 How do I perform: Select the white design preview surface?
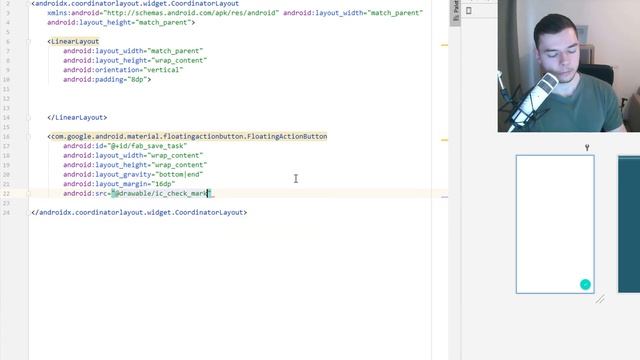pyautogui.click(x=555, y=224)
